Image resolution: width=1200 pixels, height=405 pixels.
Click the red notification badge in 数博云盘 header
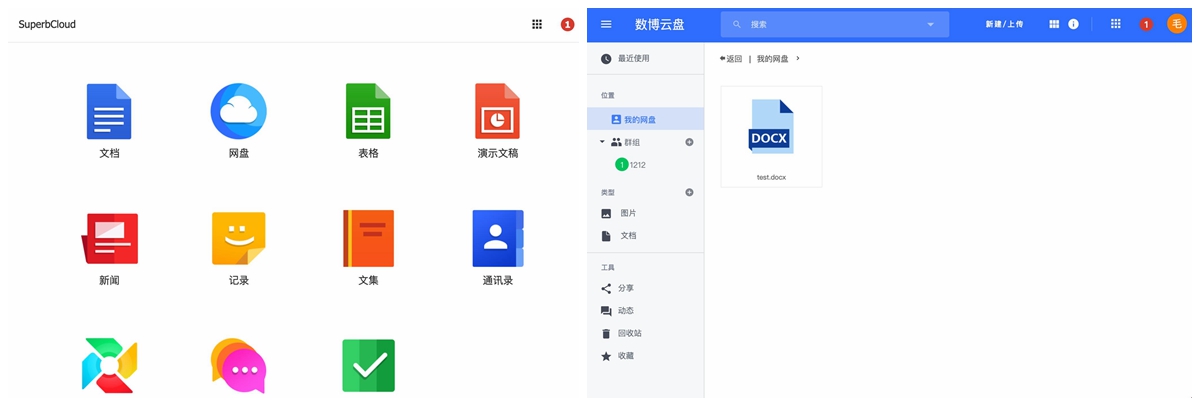point(1146,24)
